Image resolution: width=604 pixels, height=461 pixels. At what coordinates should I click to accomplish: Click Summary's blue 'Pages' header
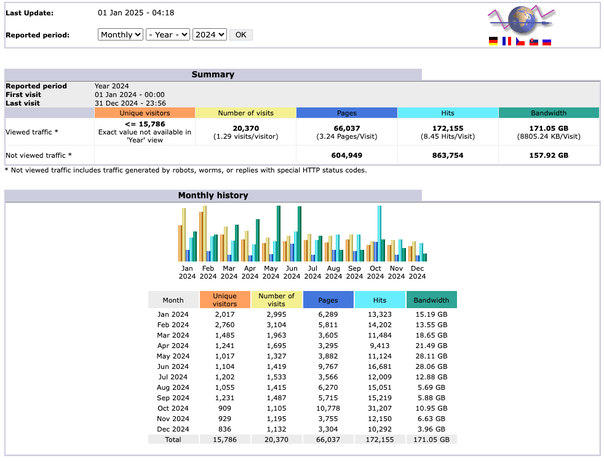coord(346,113)
